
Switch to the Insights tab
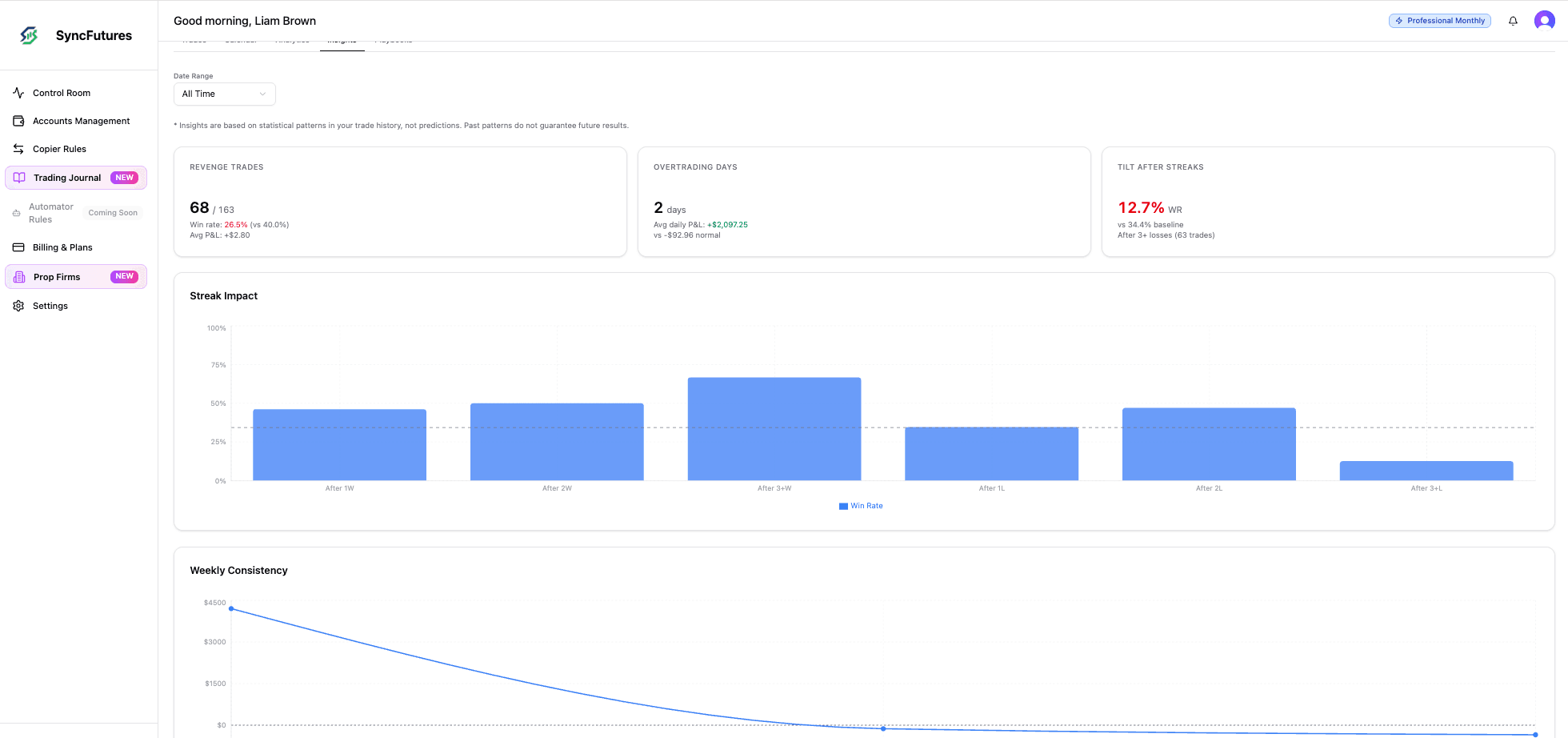[342, 38]
